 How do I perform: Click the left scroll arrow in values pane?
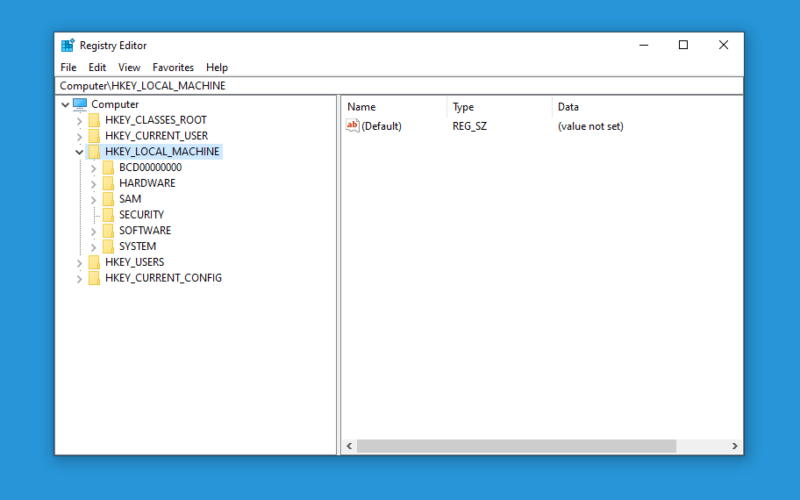tap(349, 446)
